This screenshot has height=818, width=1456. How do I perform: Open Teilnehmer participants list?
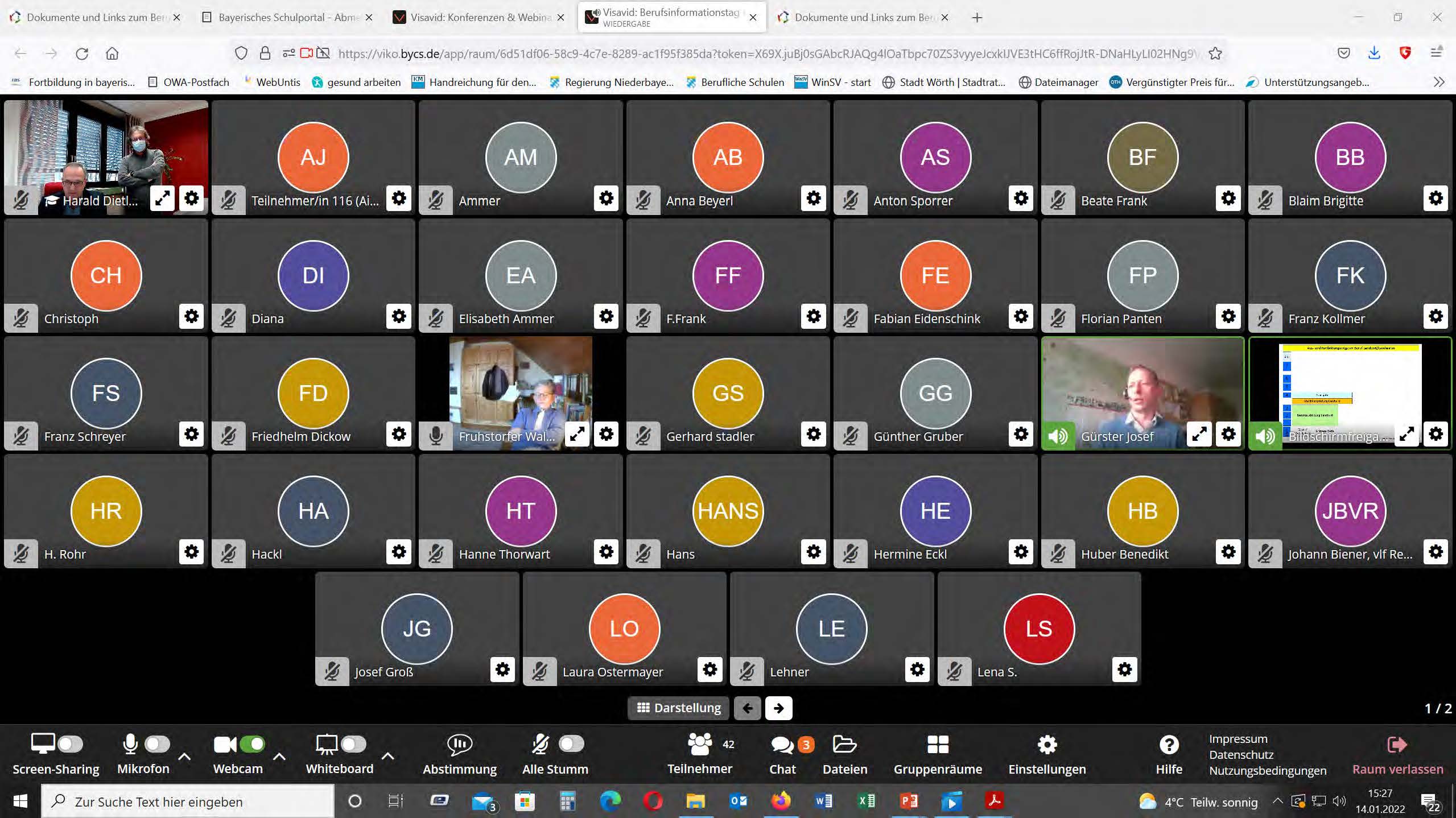tap(700, 755)
